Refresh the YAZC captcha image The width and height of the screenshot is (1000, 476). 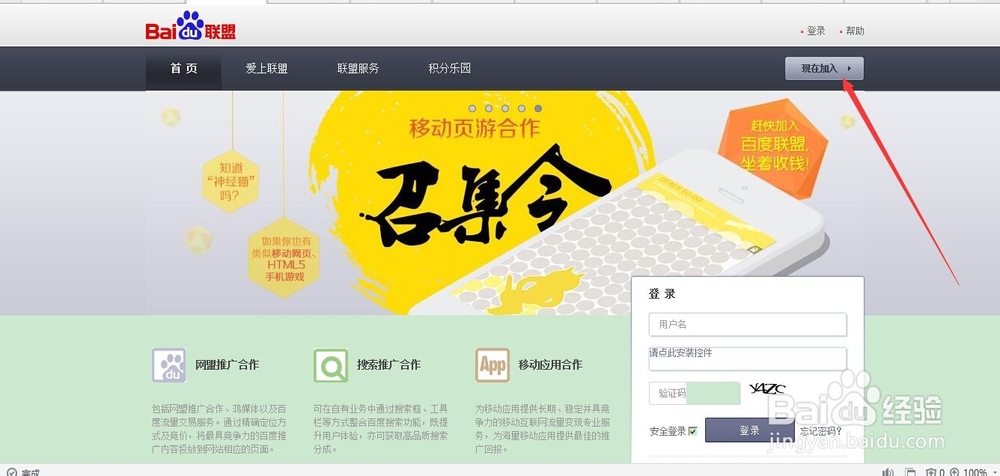point(767,389)
